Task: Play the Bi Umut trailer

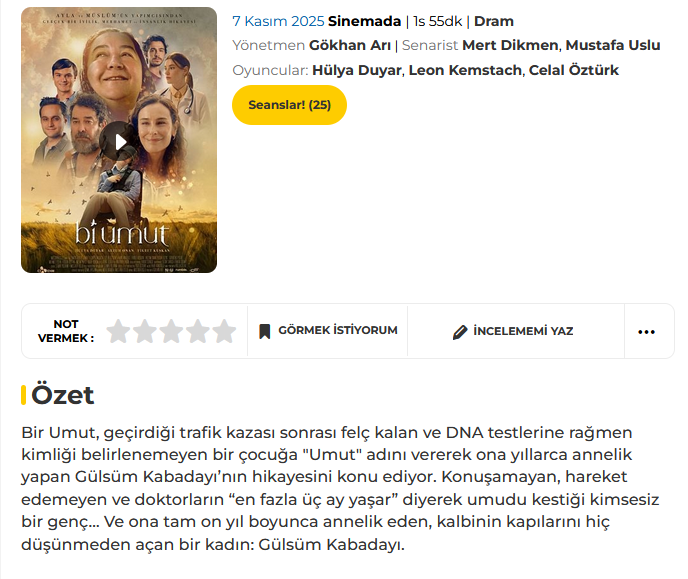Action: coord(119,141)
